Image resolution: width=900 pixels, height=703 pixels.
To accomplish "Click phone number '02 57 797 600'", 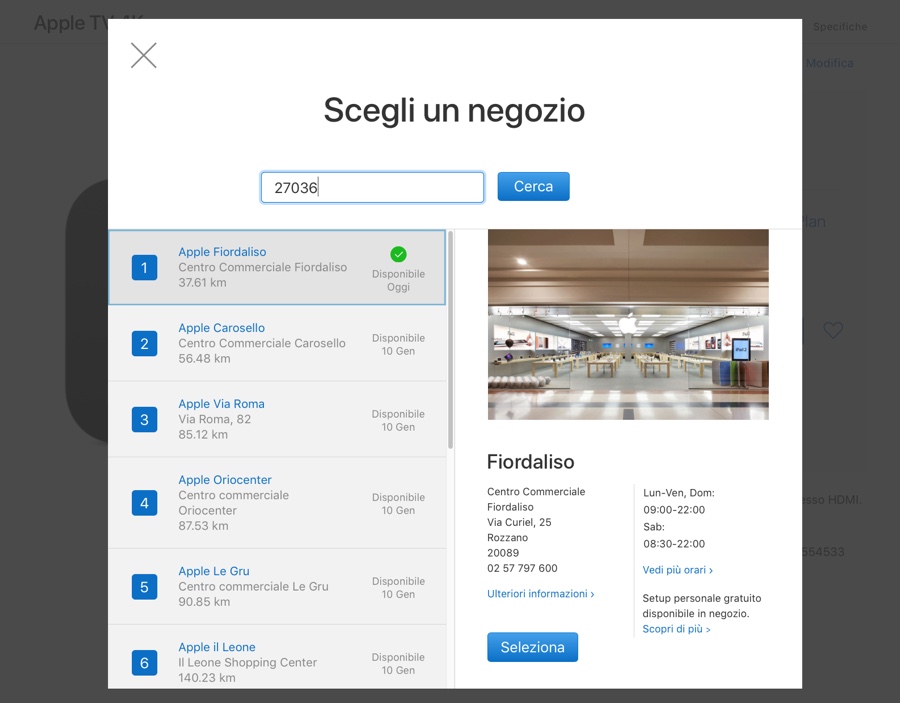I will [x=522, y=568].
